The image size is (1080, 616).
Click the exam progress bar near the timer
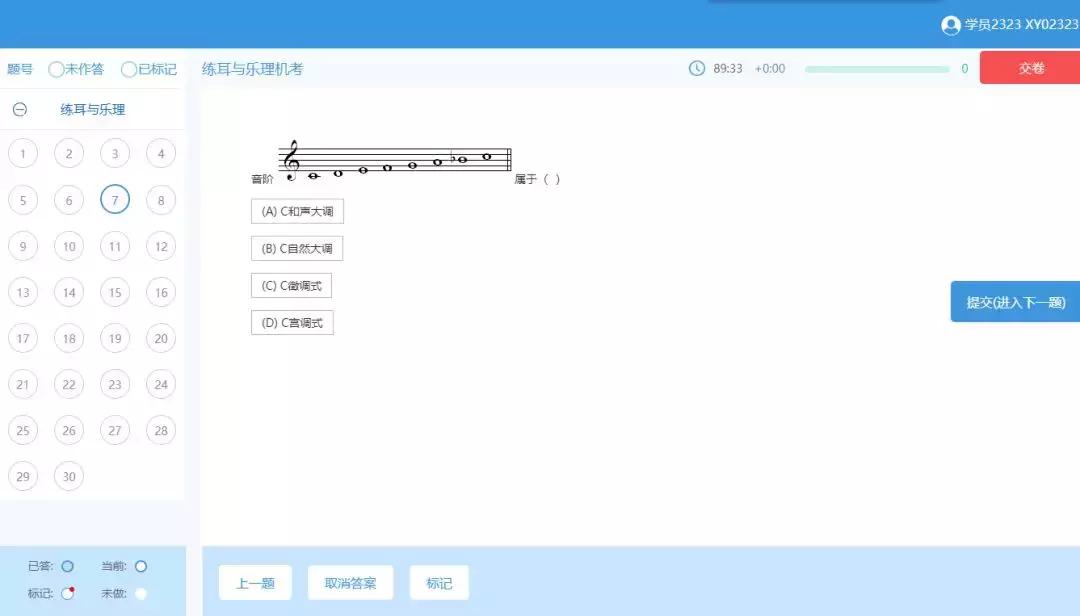tap(880, 69)
